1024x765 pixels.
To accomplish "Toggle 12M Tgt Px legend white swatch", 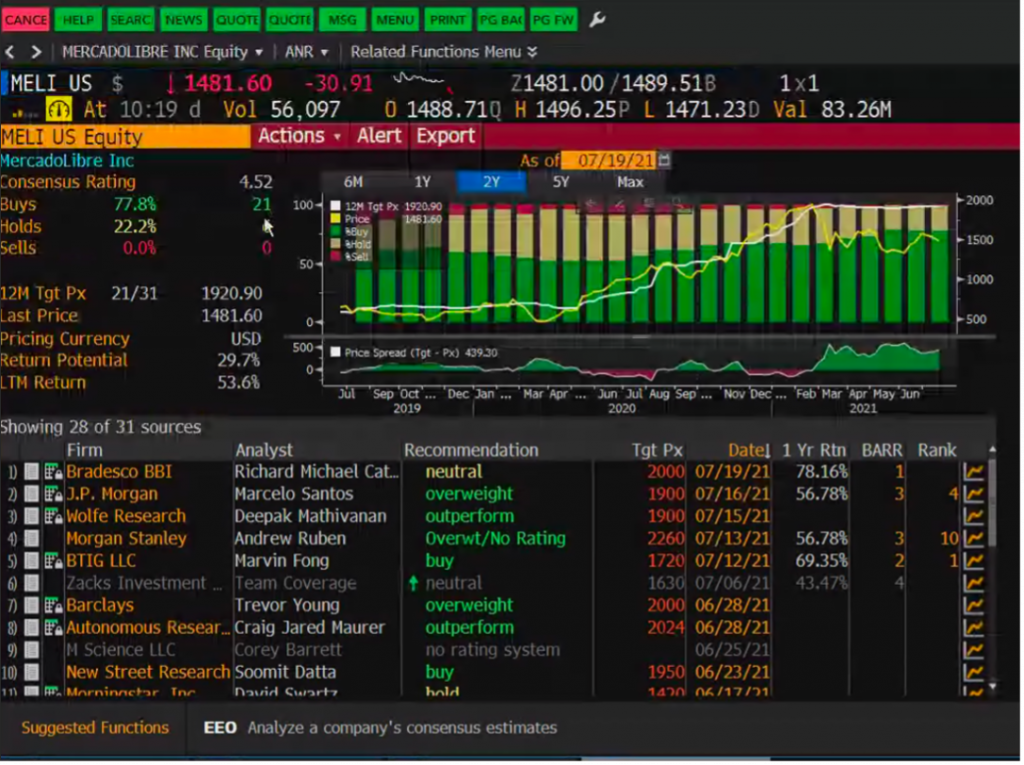I will (336, 206).
